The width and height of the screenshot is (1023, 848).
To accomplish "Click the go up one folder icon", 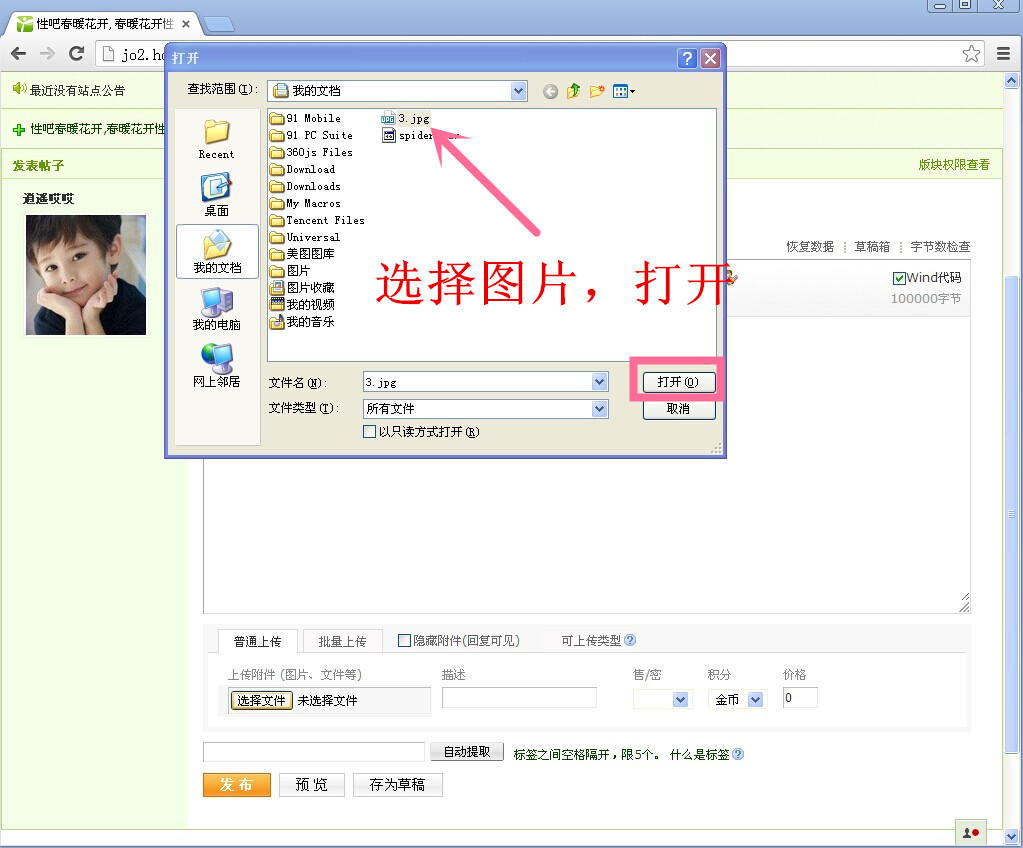I will tap(573, 91).
